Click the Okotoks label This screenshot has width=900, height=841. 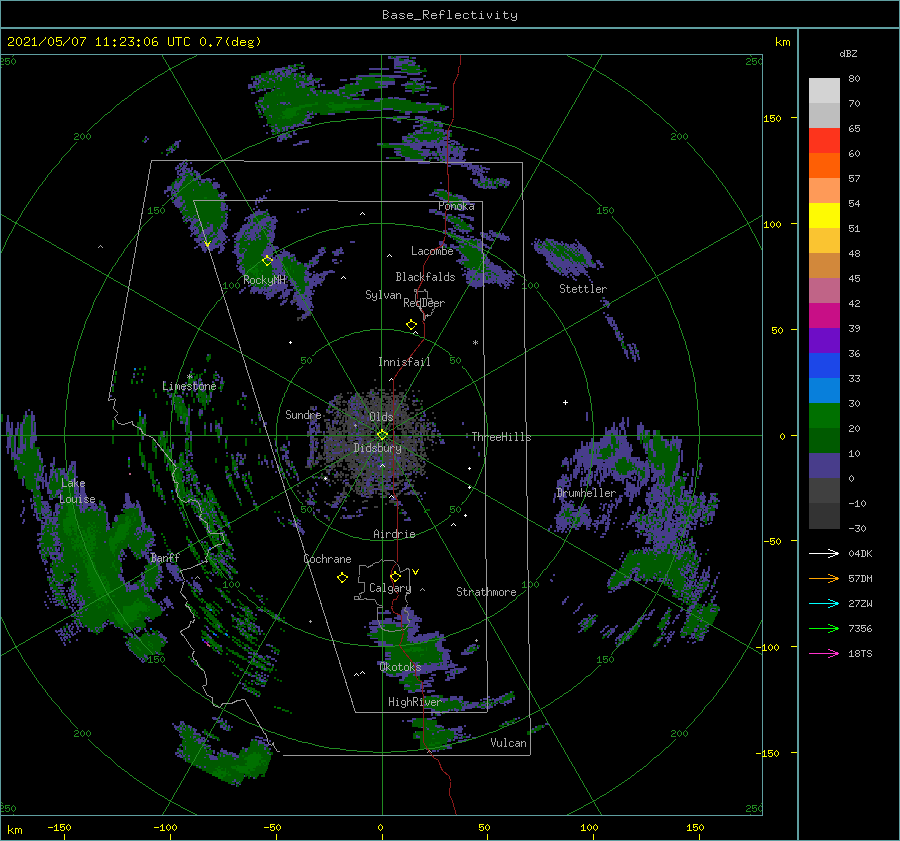point(400,667)
